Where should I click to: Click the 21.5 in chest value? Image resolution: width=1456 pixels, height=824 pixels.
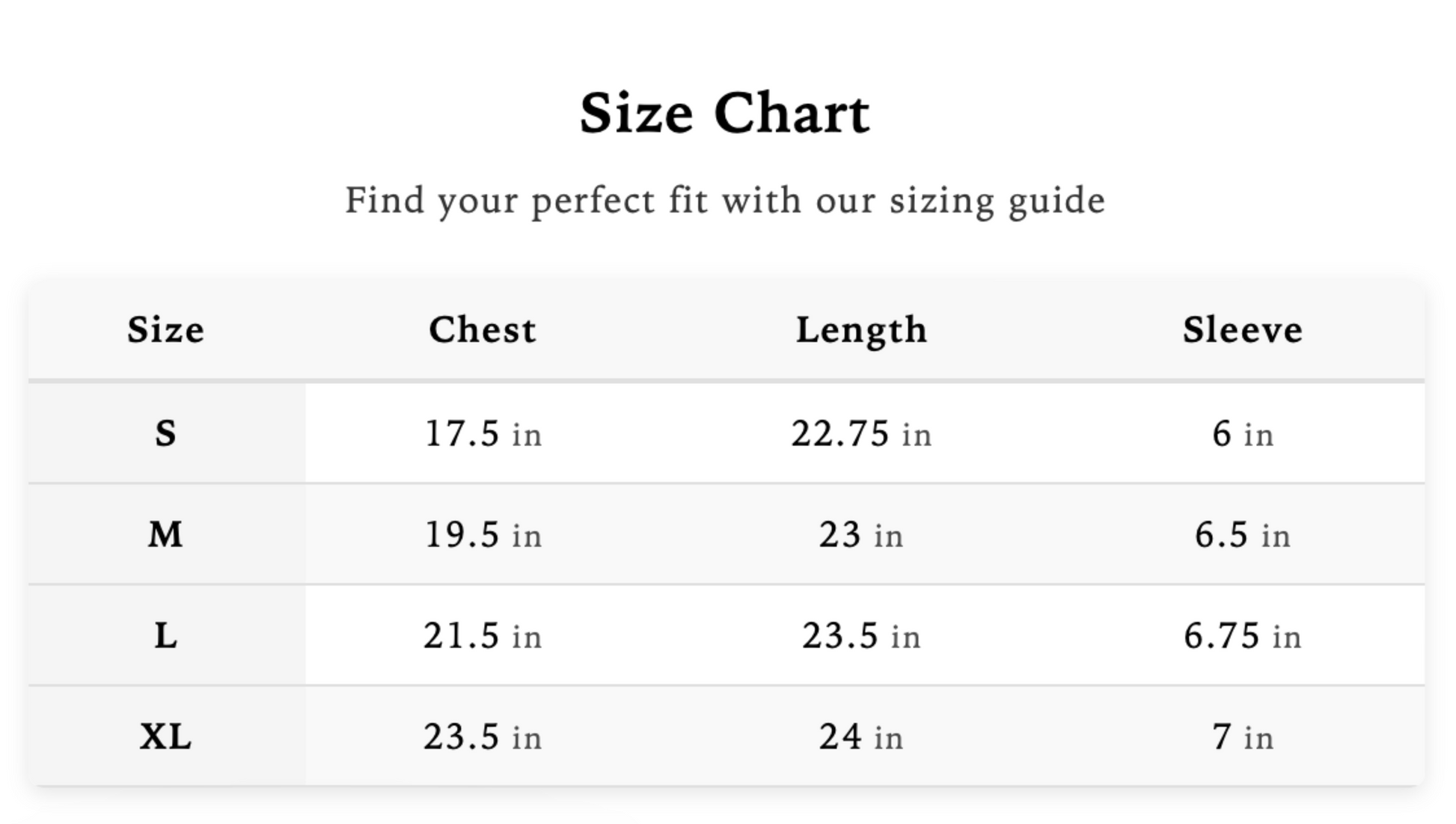tap(483, 635)
